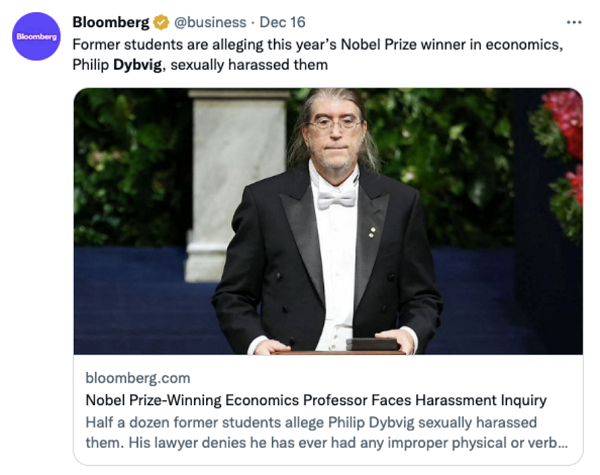
Task: Click the Bloomberg wordmark inside the avatar
Action: click(36, 37)
